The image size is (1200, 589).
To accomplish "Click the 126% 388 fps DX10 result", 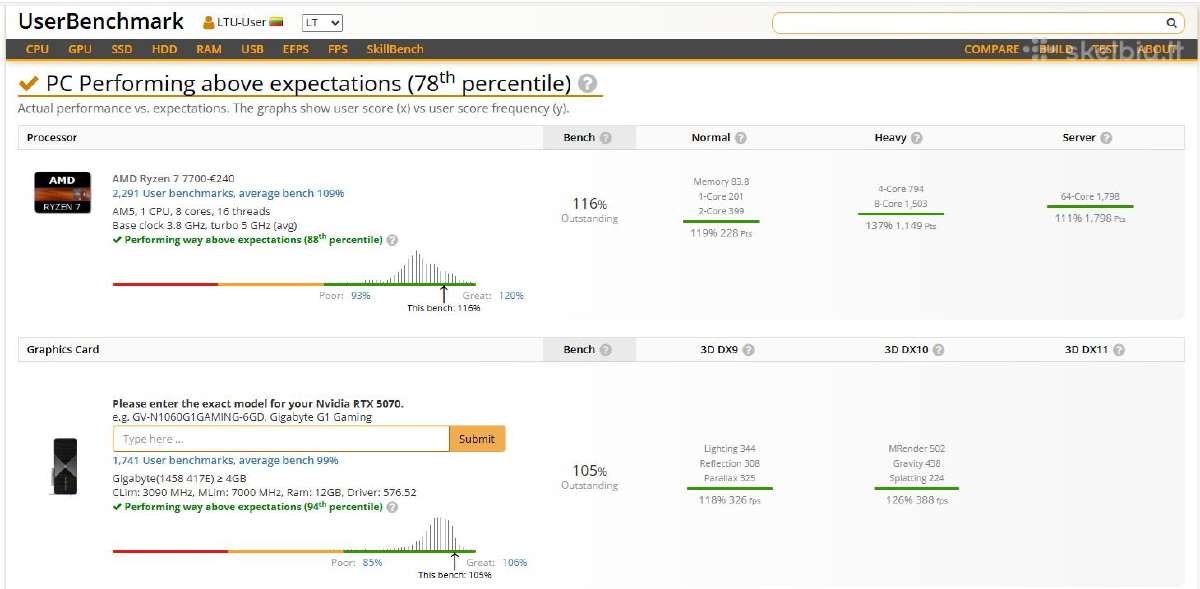I will 916,500.
